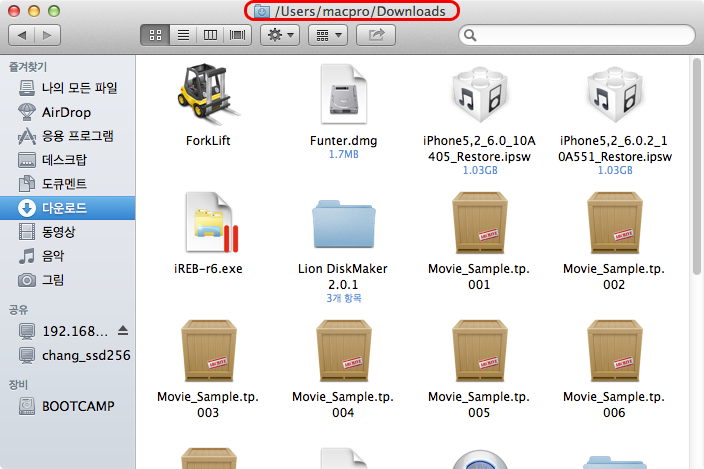Screen dimensions: 704x469
Task: Eject the 192.168... shared server
Action: [123, 331]
